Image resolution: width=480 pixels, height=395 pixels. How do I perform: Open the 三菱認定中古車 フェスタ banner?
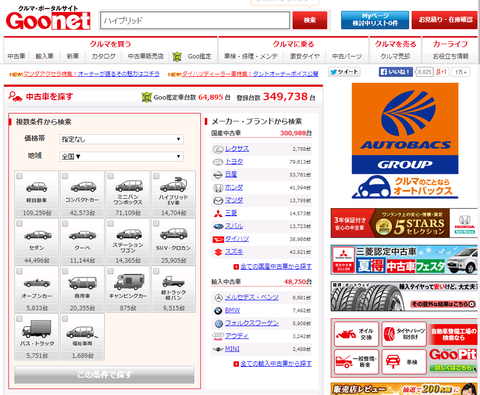click(404, 260)
